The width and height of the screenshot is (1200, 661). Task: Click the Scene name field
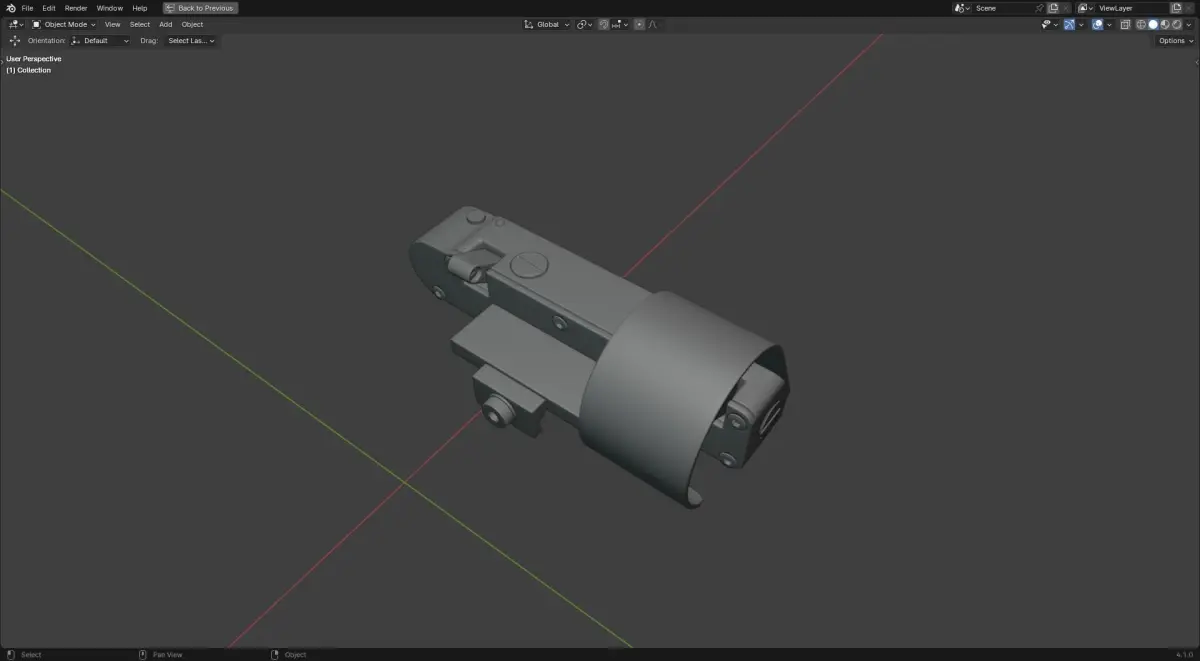tap(1003, 8)
